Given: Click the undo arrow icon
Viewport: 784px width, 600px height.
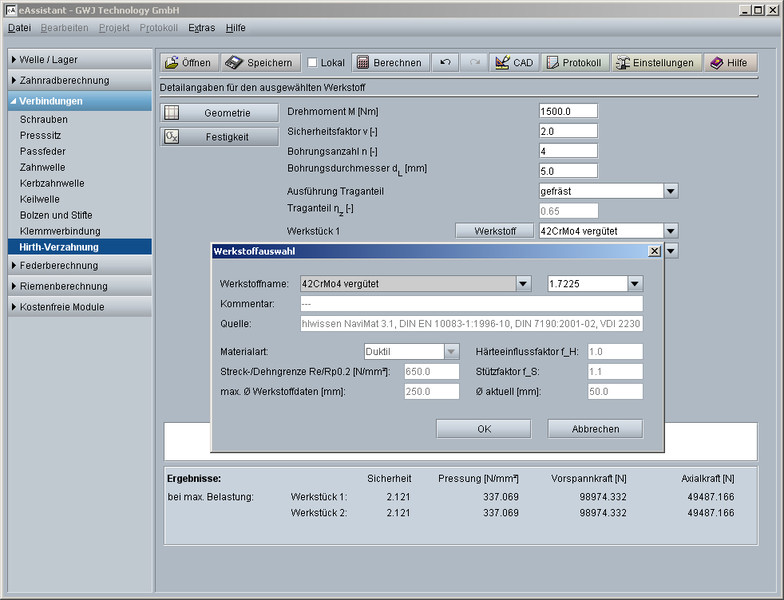Looking at the screenshot, I should (446, 62).
